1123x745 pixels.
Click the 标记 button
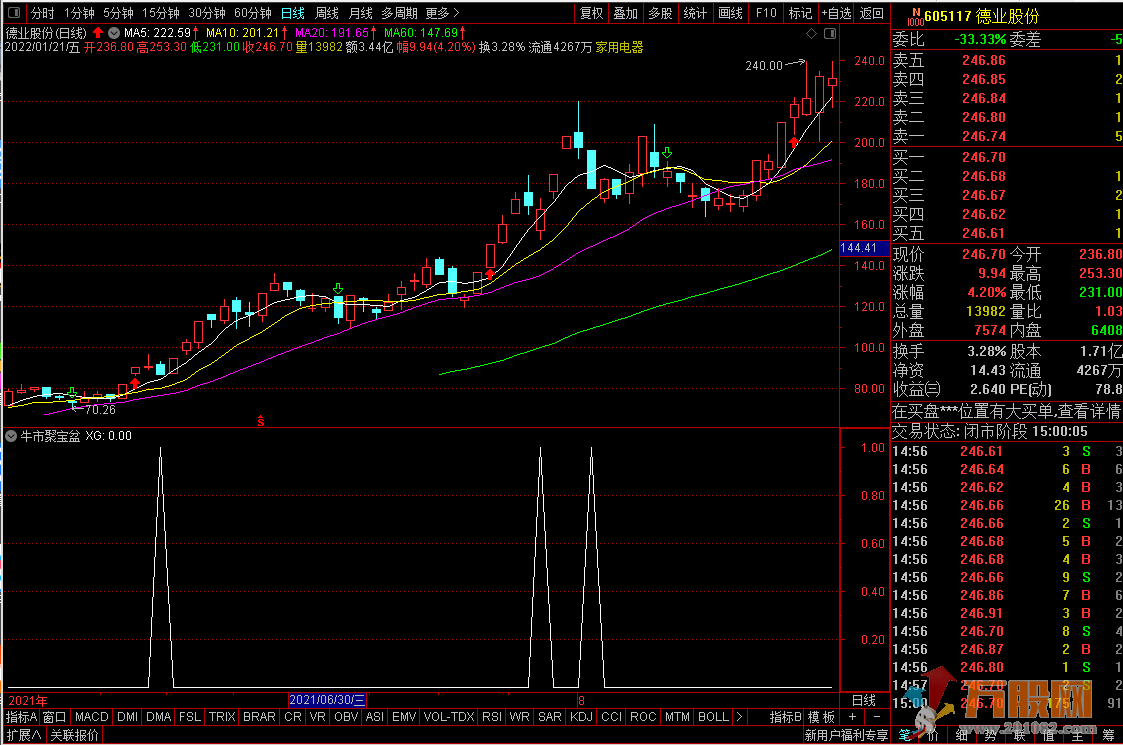pyautogui.click(x=800, y=13)
